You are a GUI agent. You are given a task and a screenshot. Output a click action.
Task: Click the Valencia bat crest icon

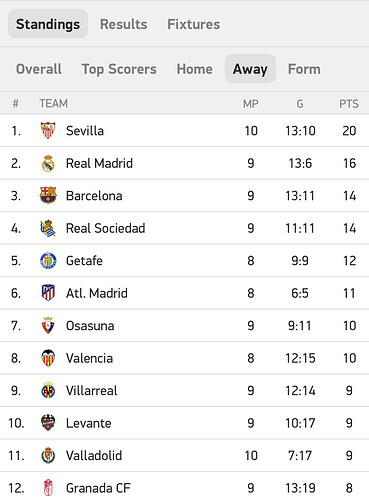coord(48,358)
